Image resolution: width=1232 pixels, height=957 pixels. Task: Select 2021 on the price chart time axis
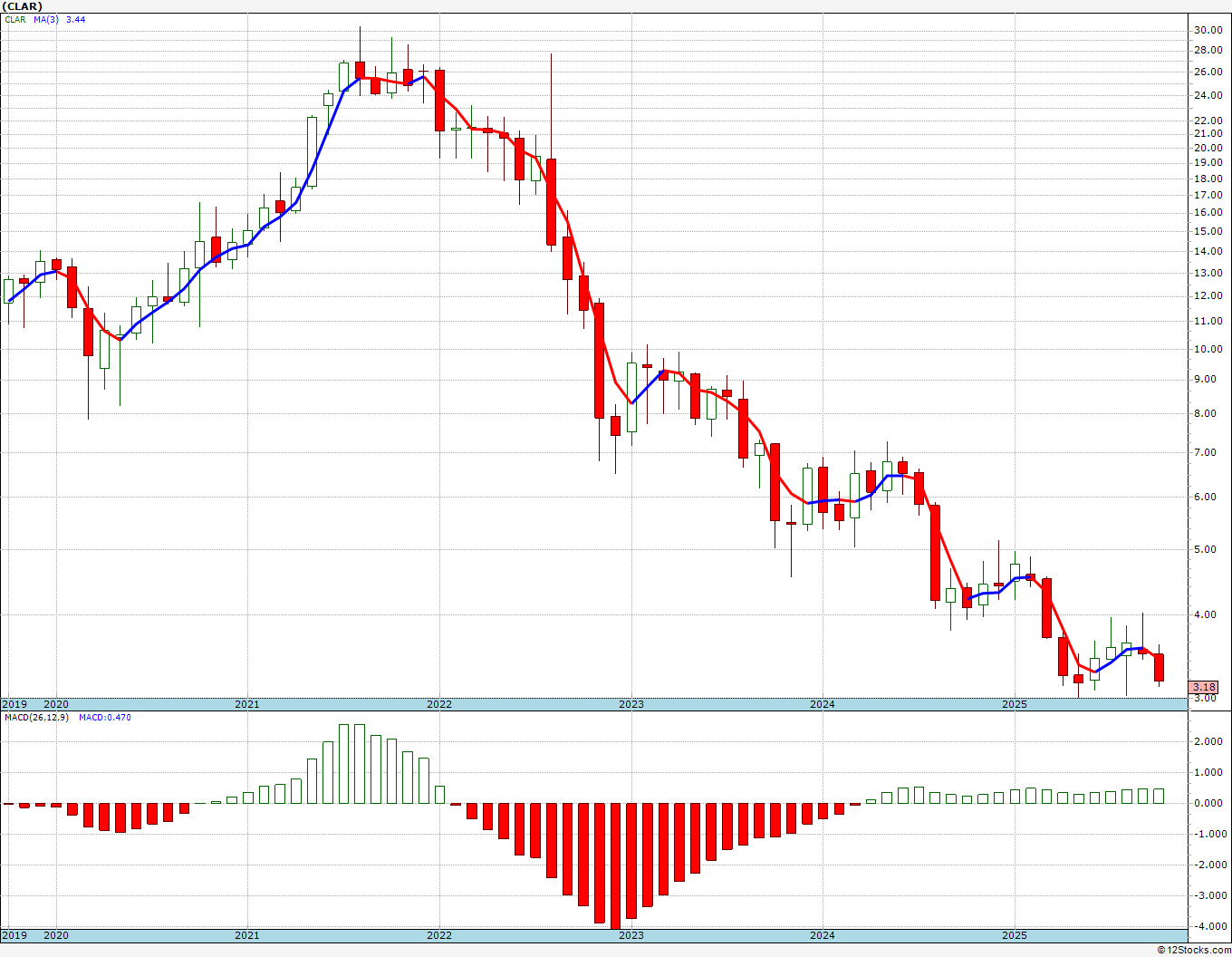point(246,704)
